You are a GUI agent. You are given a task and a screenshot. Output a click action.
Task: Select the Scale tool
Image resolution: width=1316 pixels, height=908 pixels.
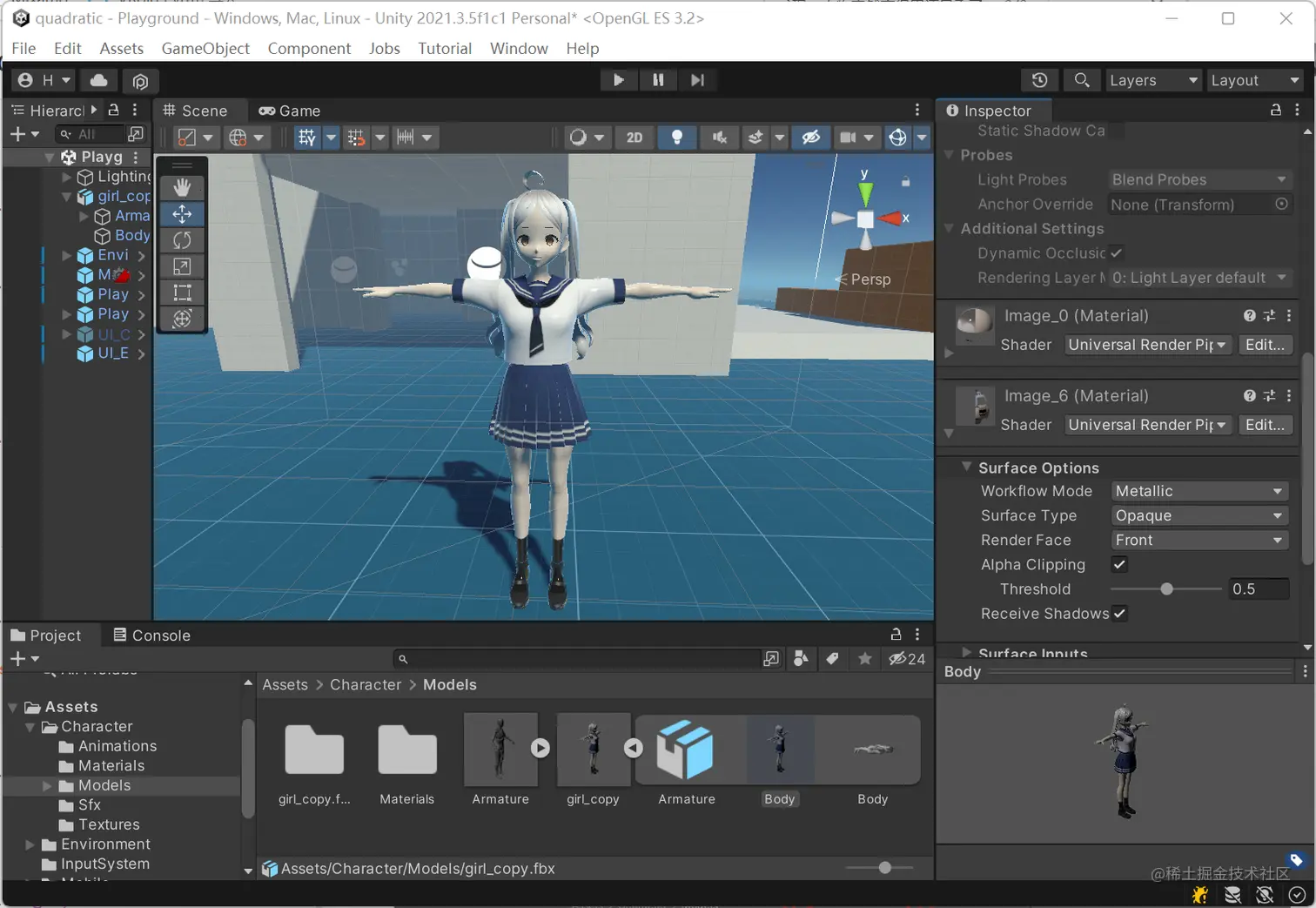[182, 266]
